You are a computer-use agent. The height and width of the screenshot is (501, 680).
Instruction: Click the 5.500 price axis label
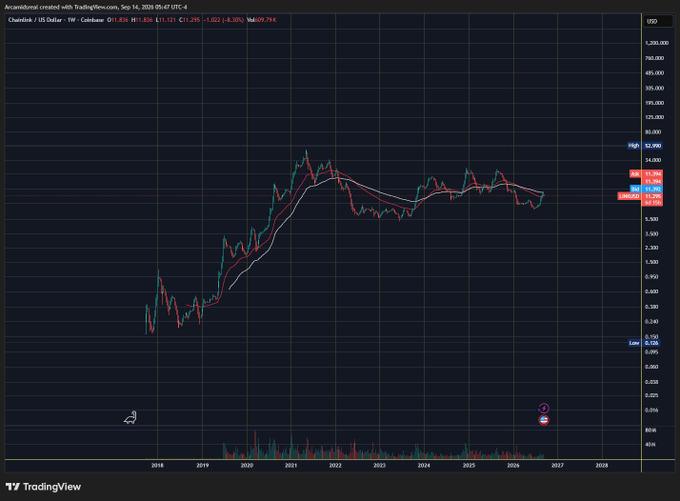[x=652, y=219]
